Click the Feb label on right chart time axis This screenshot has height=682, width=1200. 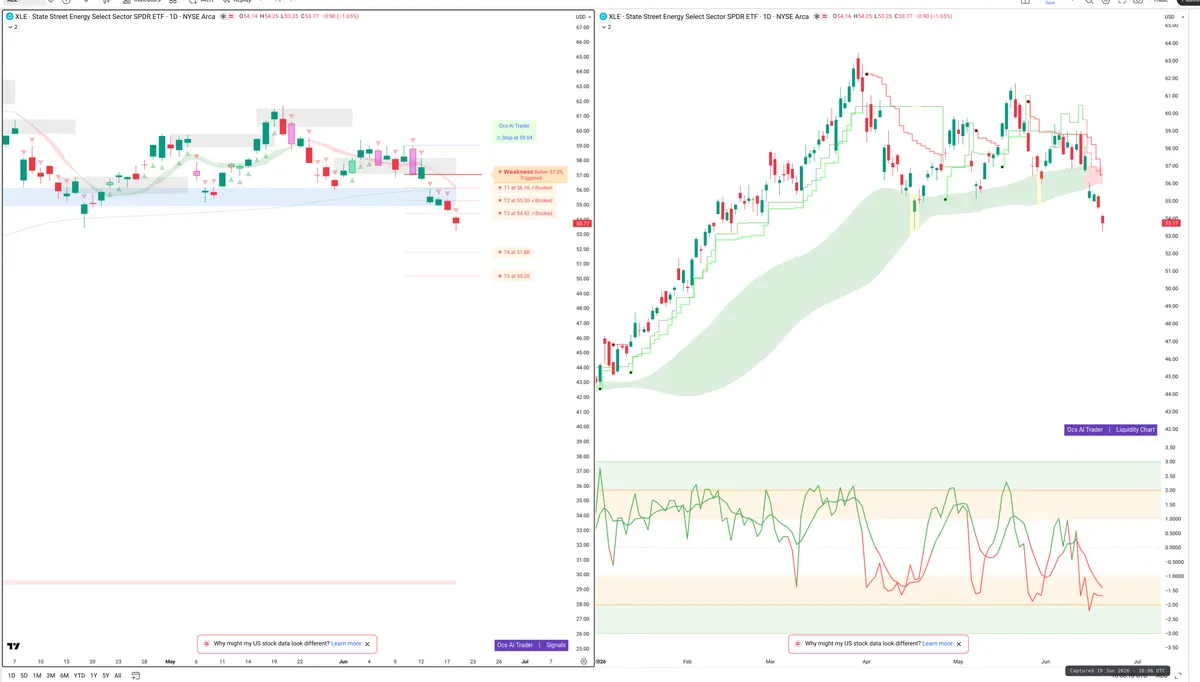(688, 662)
